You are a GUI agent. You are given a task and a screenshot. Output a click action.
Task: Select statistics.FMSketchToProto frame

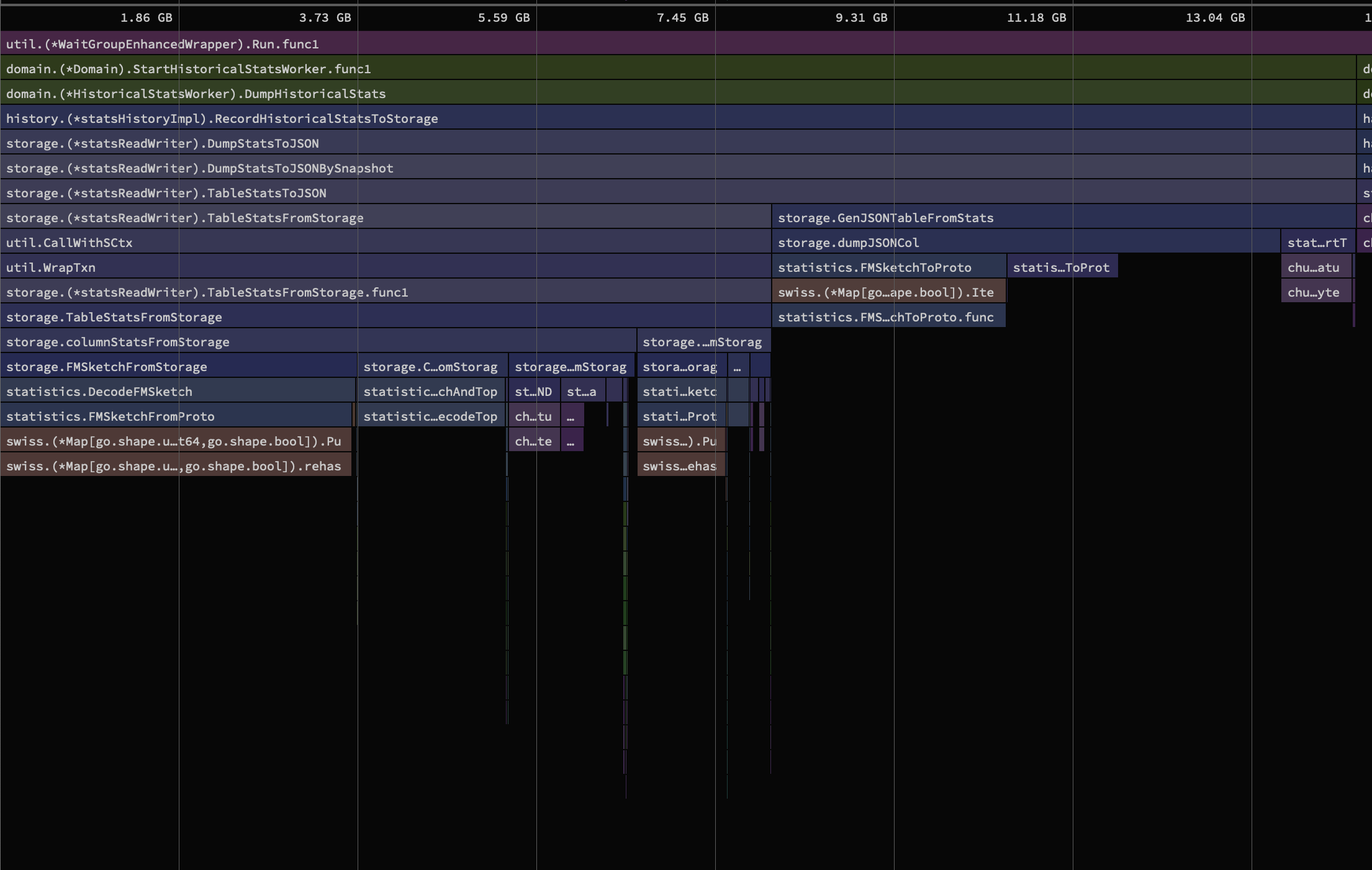[874, 267]
